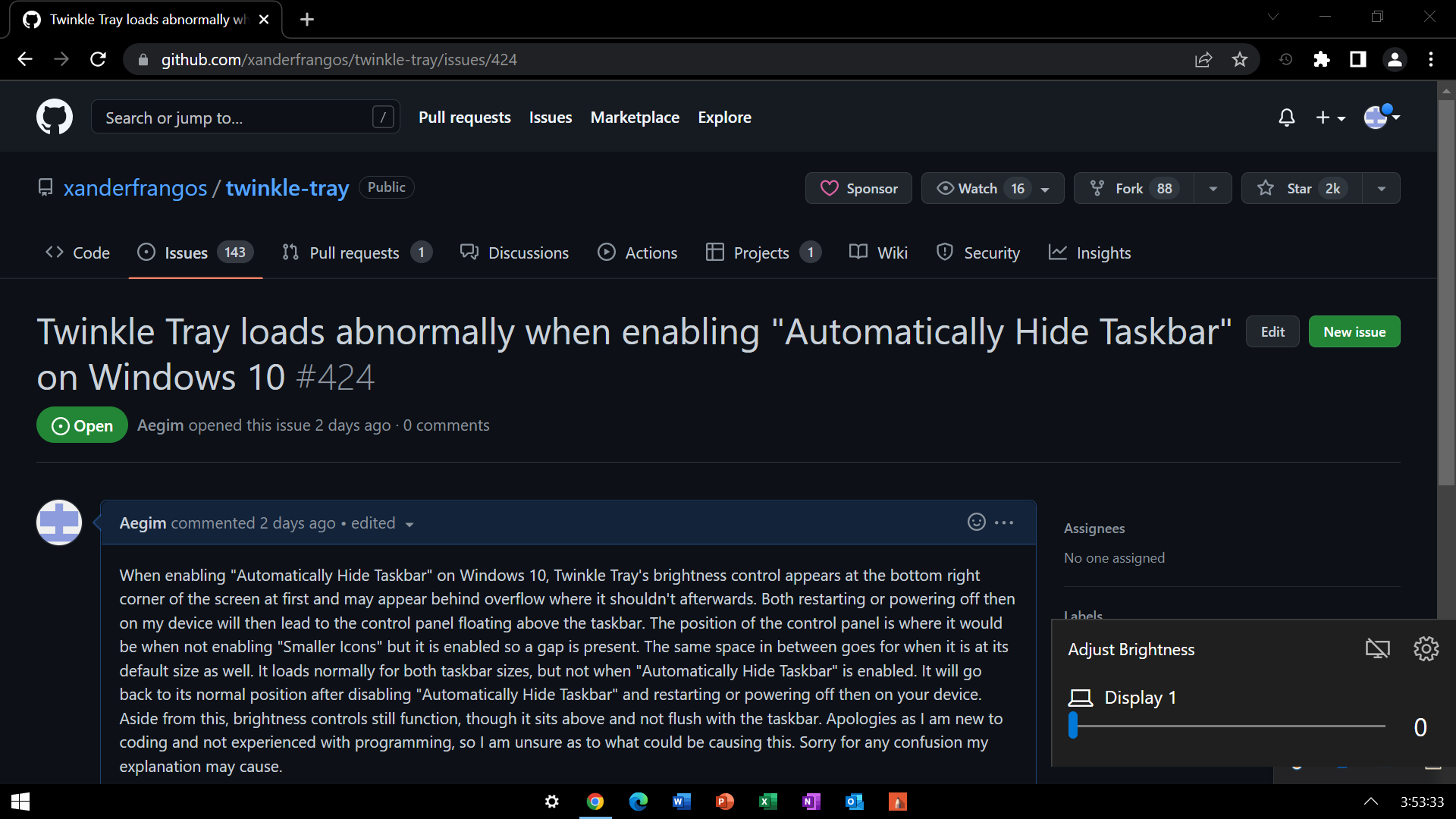Click the GitHub home logo
Image resolution: width=1456 pixels, height=819 pixels.
54,116
